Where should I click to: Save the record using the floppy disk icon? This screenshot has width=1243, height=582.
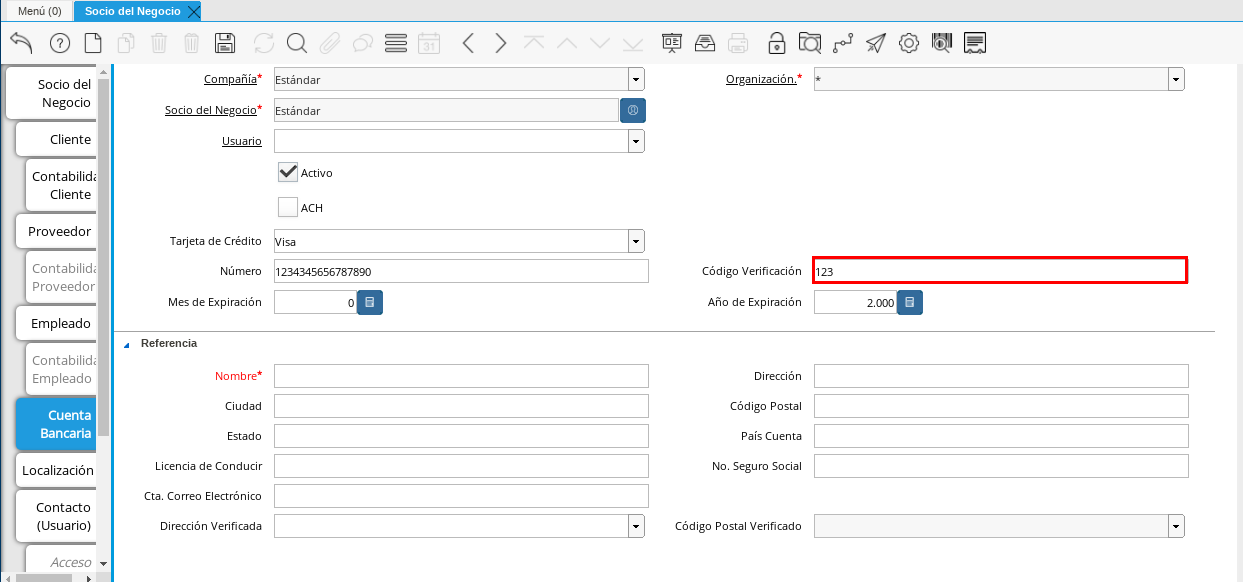pos(225,43)
